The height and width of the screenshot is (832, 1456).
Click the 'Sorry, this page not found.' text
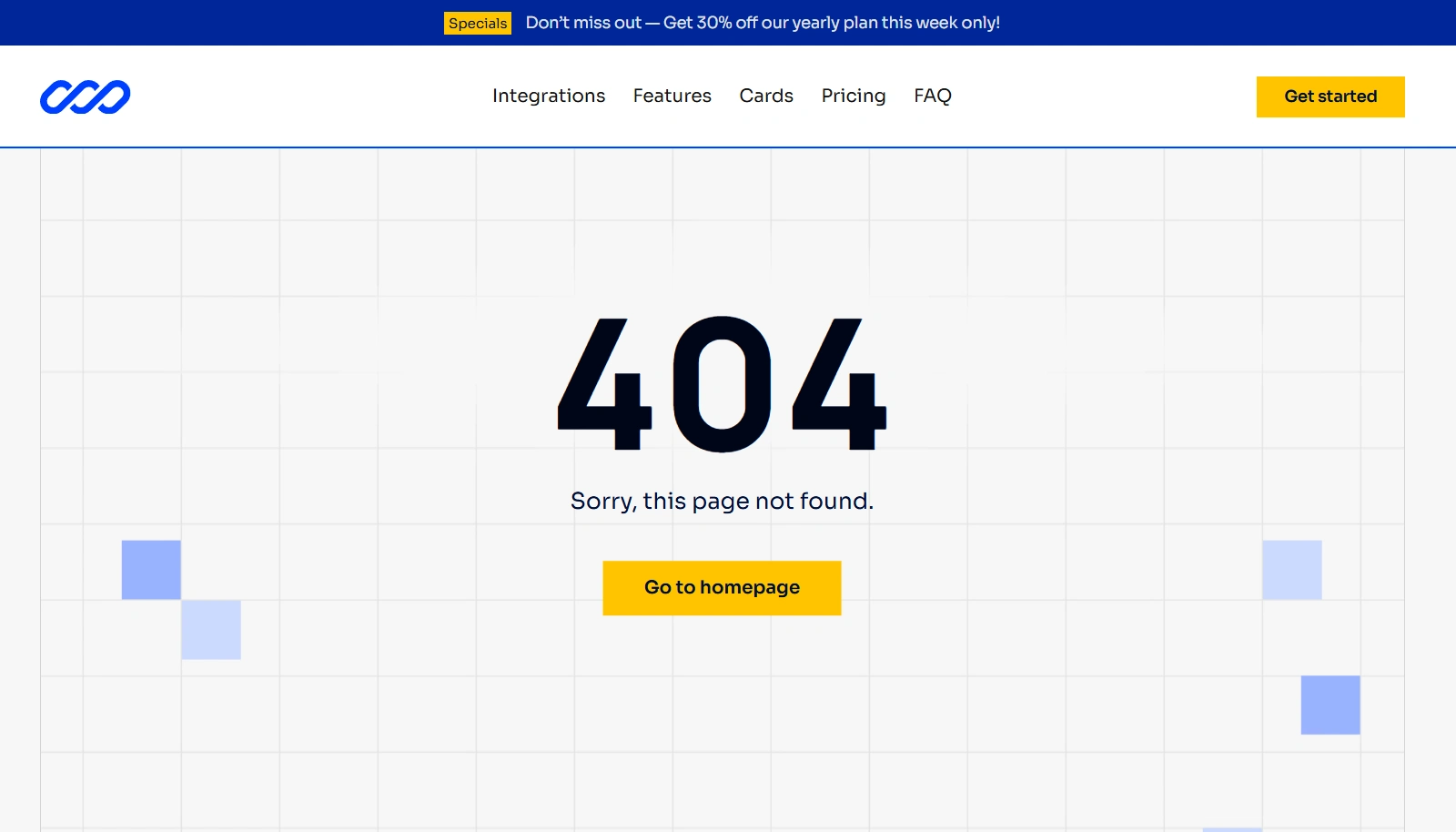[722, 501]
